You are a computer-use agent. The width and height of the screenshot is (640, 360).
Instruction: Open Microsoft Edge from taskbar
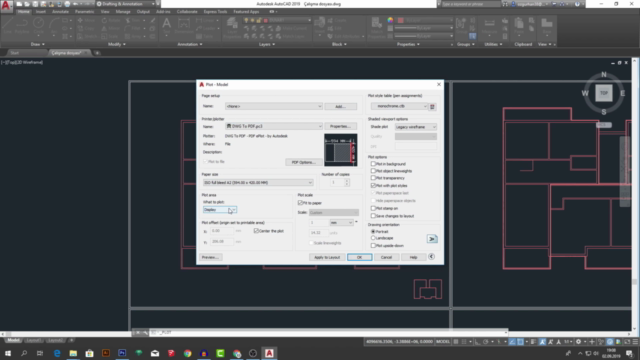(x=57, y=353)
